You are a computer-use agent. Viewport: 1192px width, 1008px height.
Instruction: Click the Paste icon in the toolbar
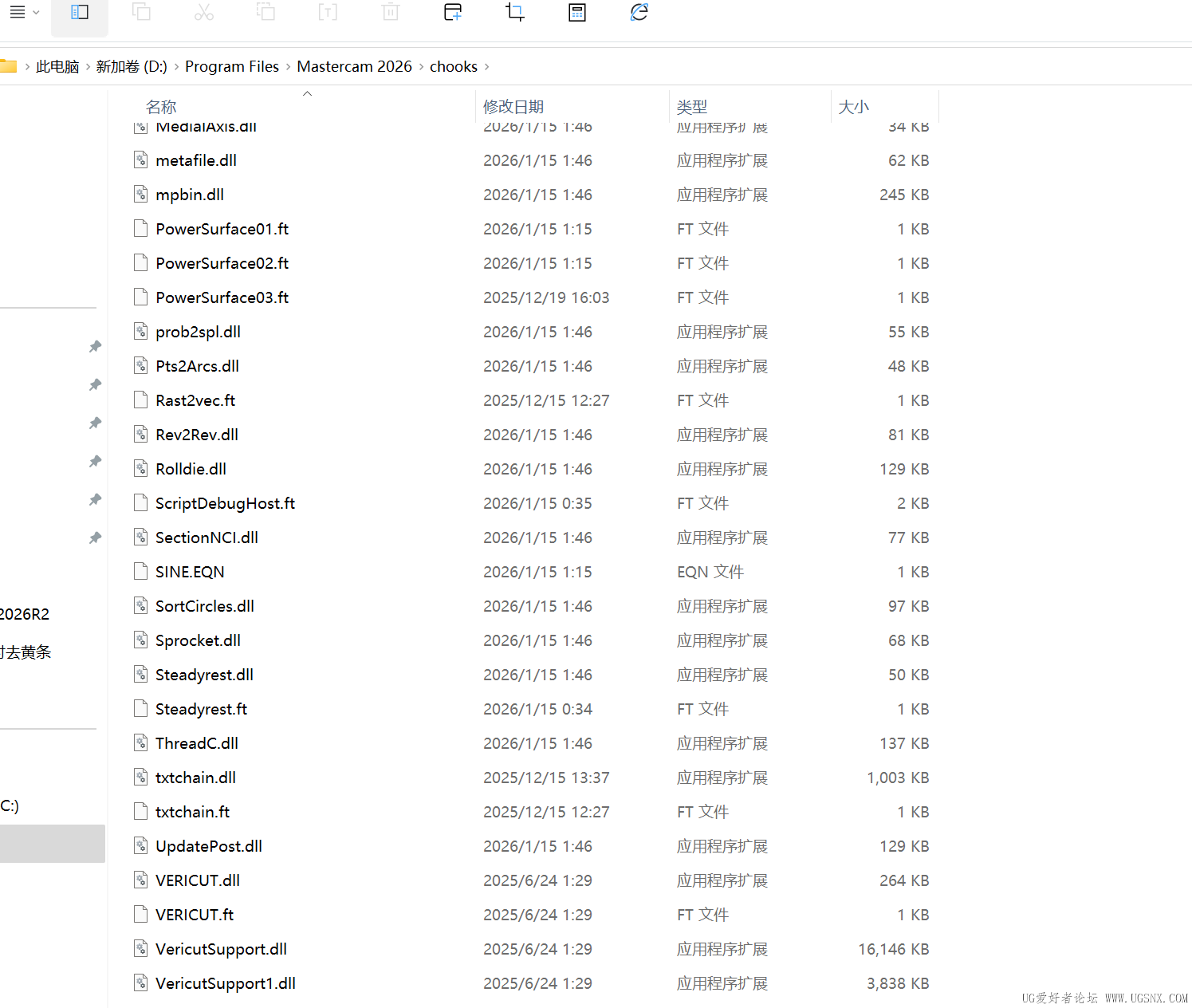coord(266,12)
